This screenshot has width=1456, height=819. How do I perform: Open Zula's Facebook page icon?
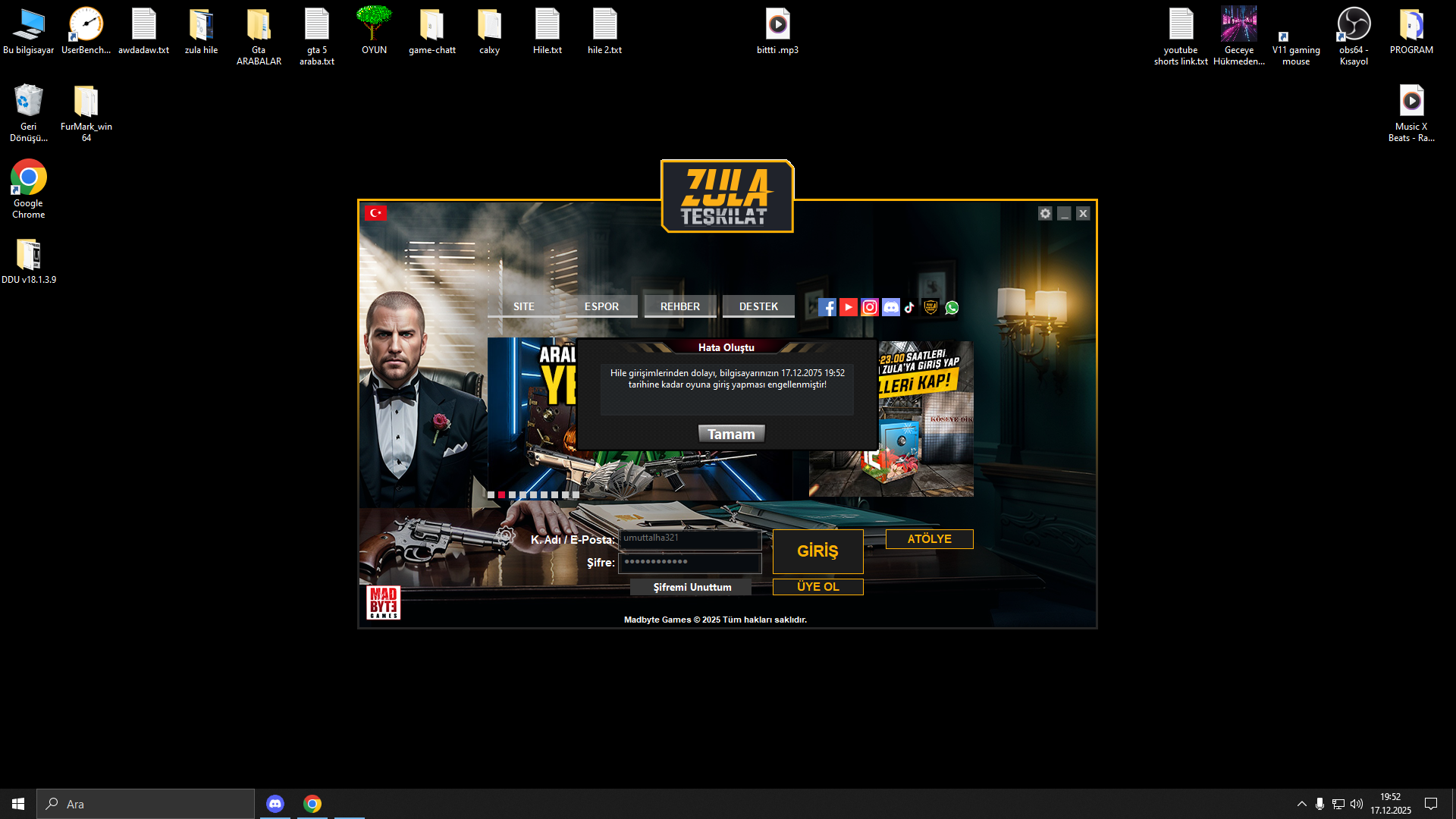pos(827,307)
